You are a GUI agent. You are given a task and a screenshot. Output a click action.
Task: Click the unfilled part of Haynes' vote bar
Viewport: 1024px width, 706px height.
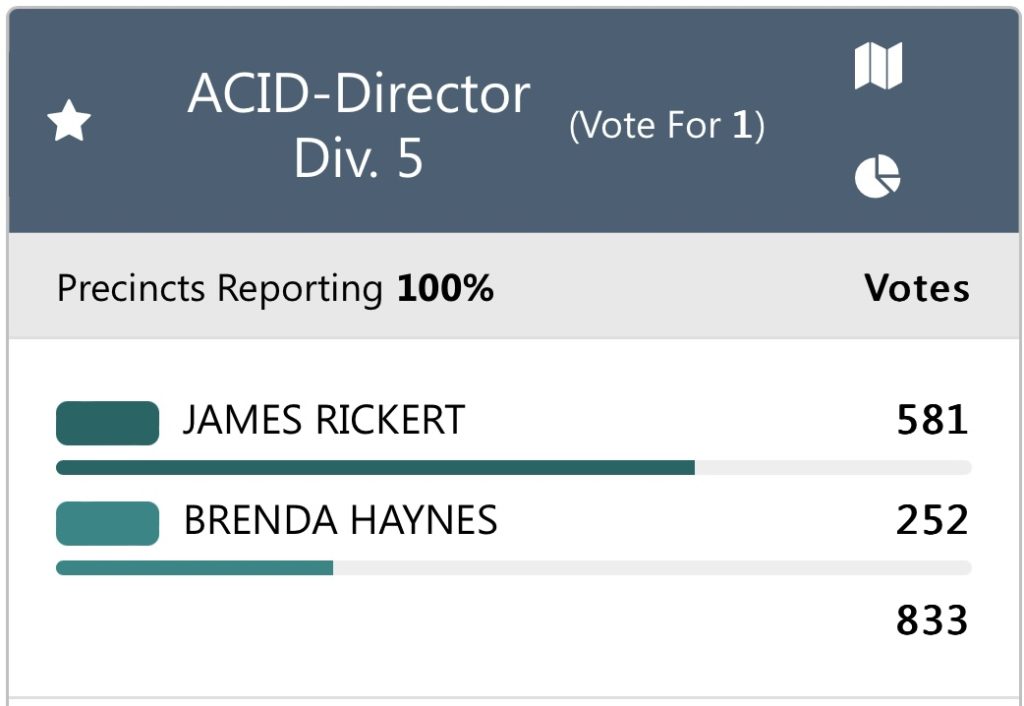650,568
